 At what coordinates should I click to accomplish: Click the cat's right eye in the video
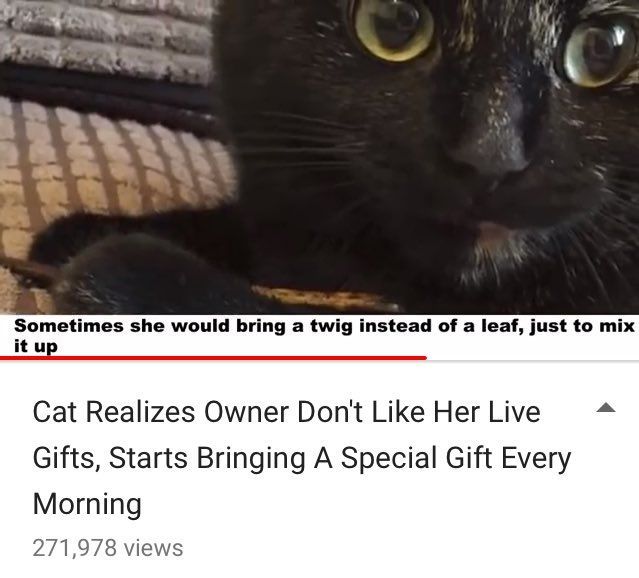[596, 53]
